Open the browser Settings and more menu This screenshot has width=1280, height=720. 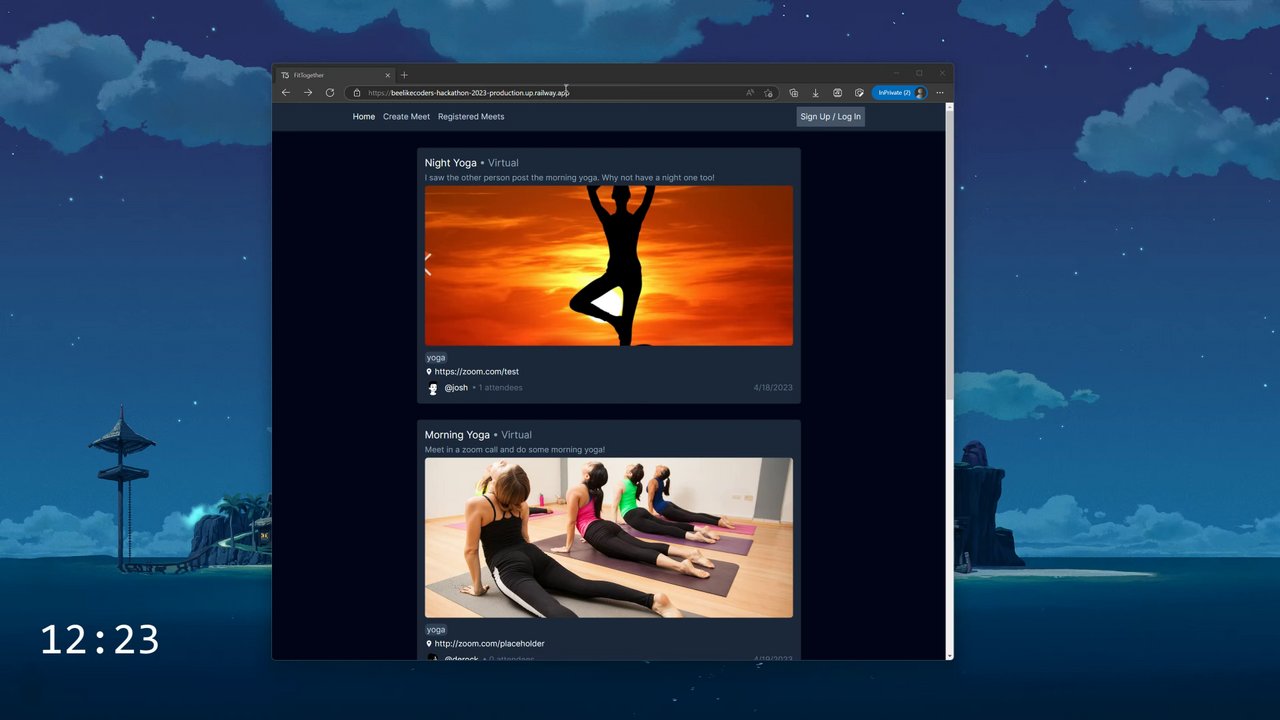click(940, 93)
